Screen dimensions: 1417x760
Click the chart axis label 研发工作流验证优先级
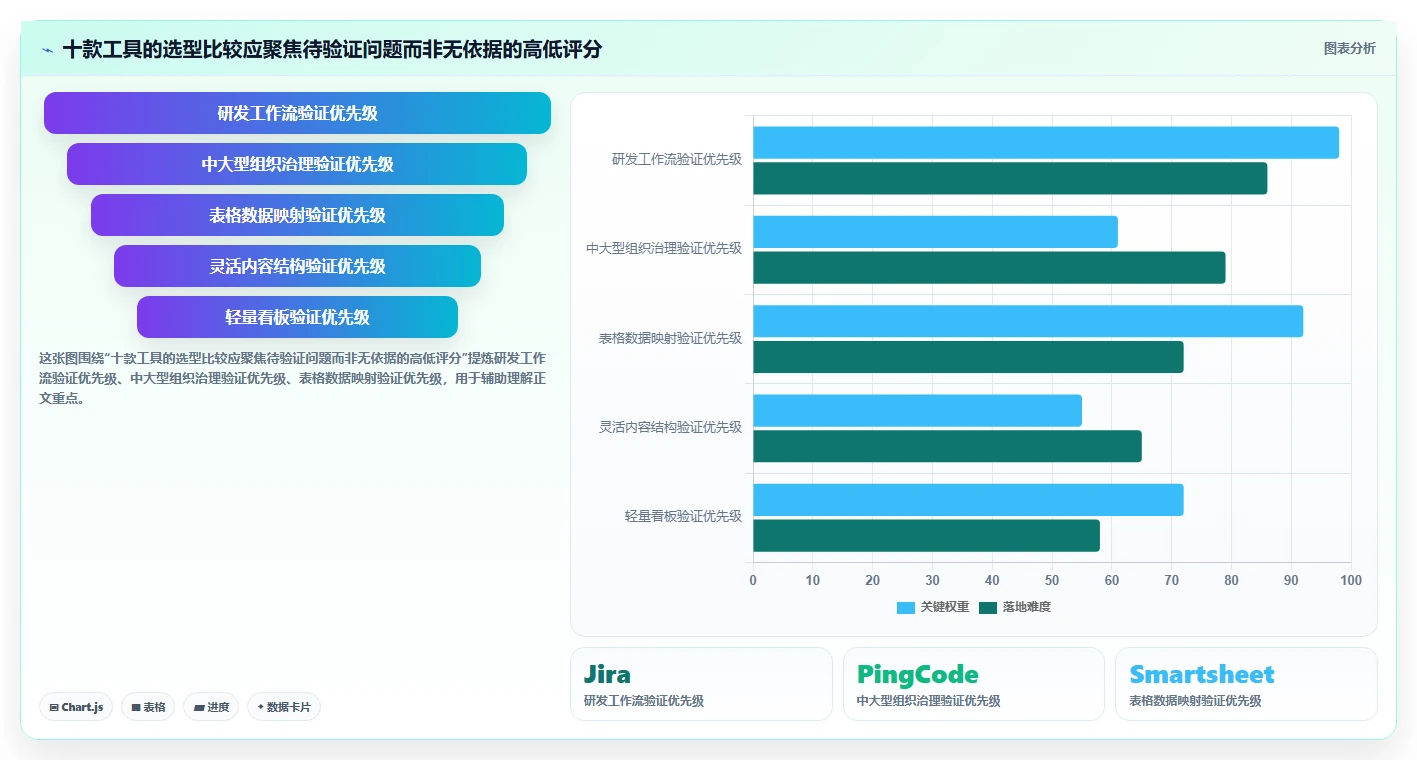pos(677,159)
